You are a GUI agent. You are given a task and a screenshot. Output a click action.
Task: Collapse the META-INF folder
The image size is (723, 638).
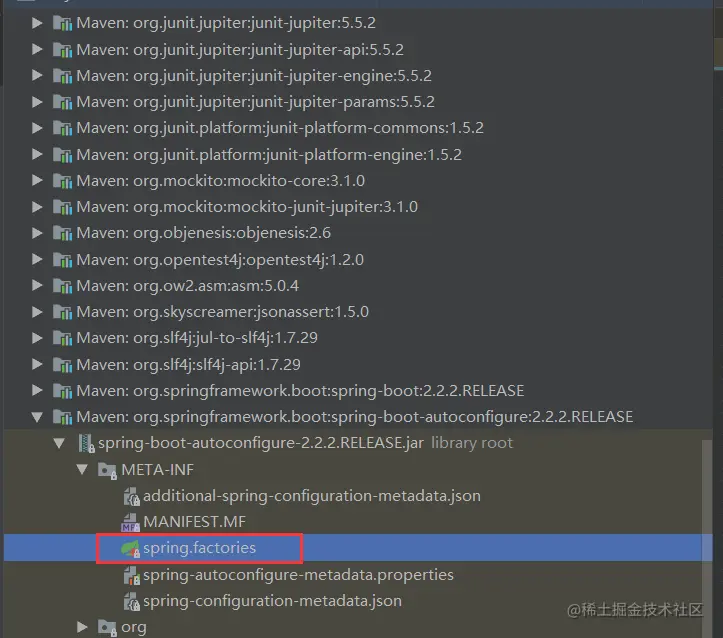pos(82,470)
